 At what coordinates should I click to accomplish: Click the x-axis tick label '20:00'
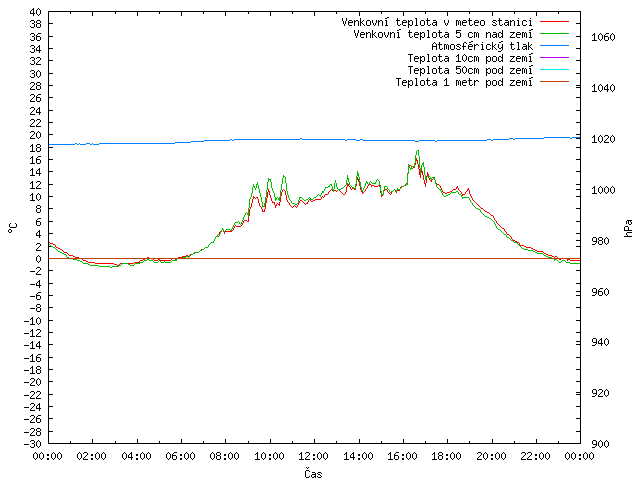(491, 456)
